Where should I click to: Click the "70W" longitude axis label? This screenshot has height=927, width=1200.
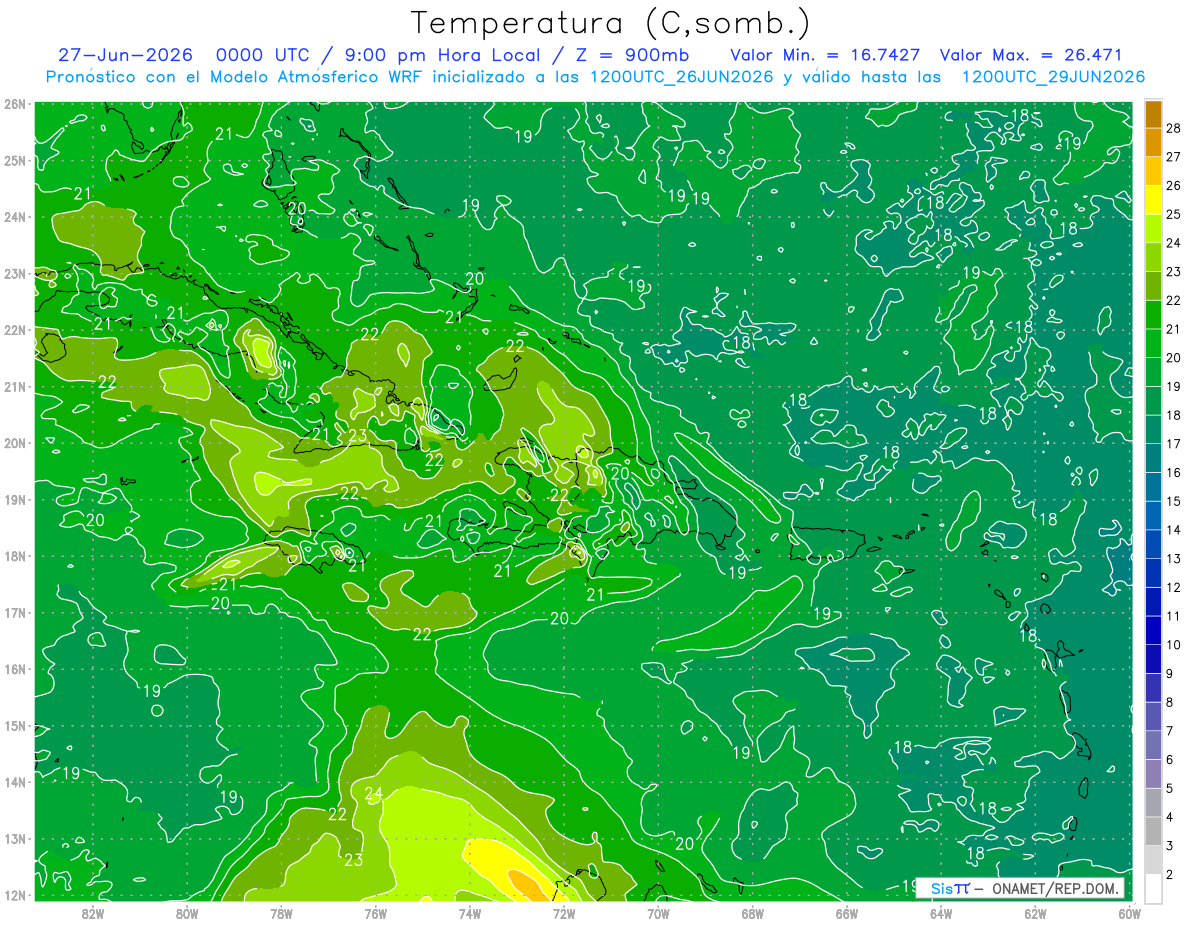pos(658,912)
